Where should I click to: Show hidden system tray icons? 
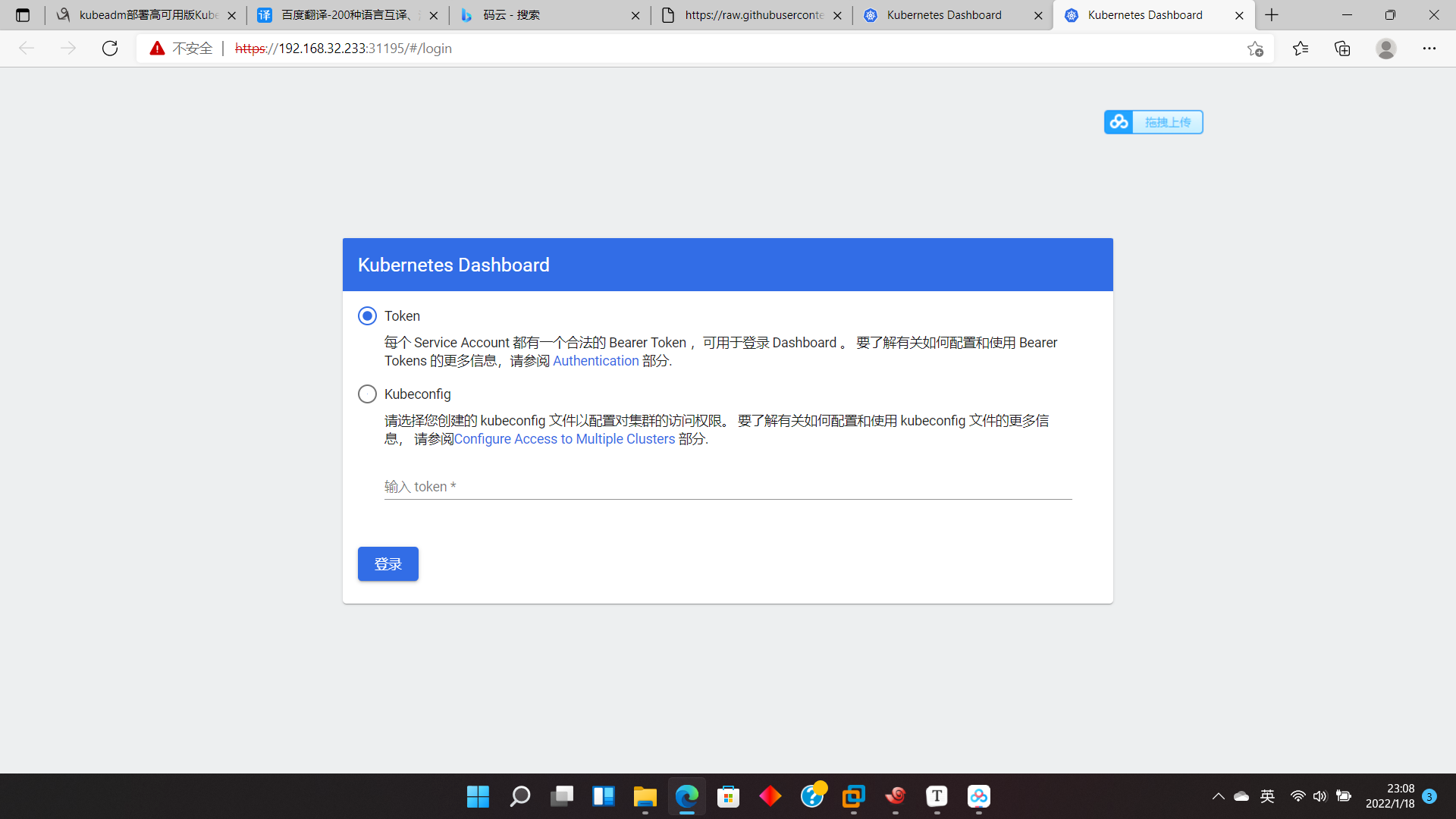(1218, 796)
